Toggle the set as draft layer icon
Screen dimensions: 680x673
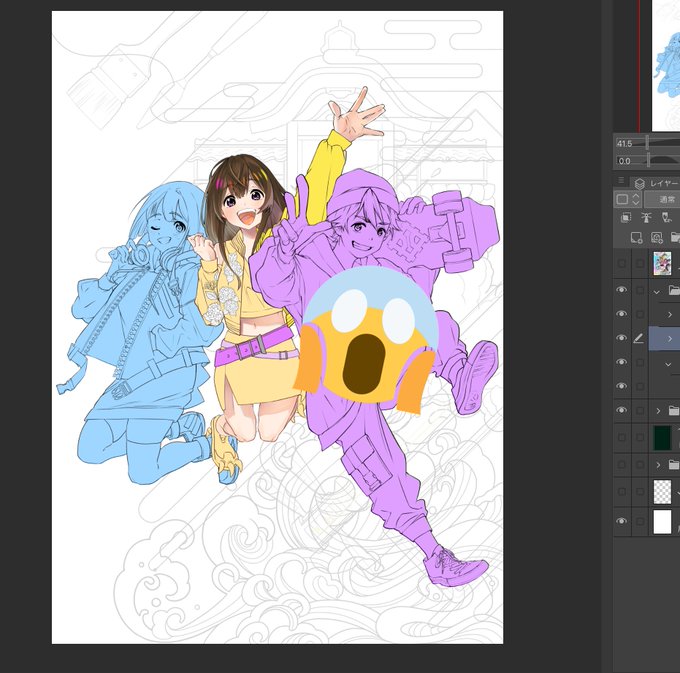(x=667, y=217)
